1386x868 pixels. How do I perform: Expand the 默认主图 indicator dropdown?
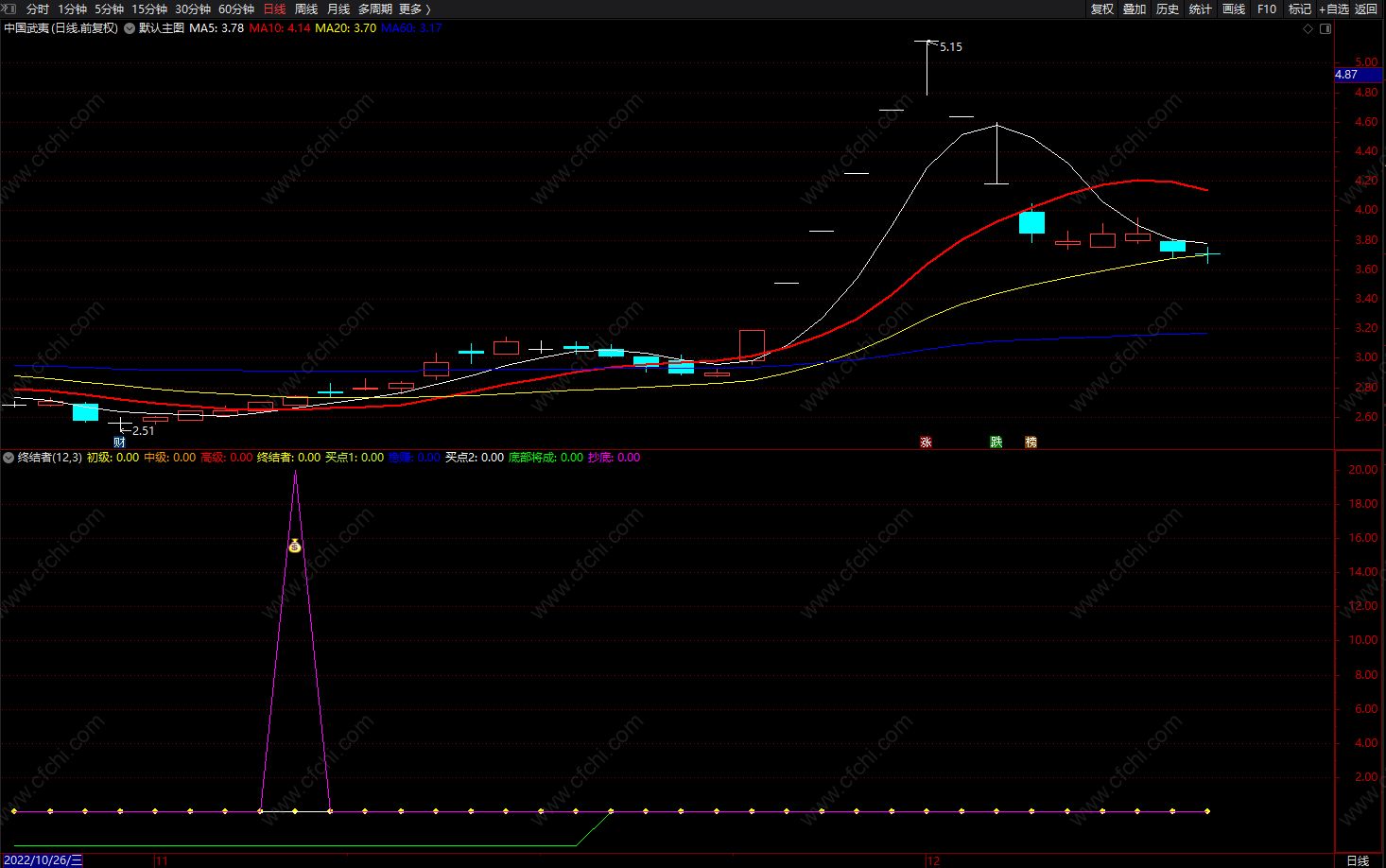tap(130, 28)
